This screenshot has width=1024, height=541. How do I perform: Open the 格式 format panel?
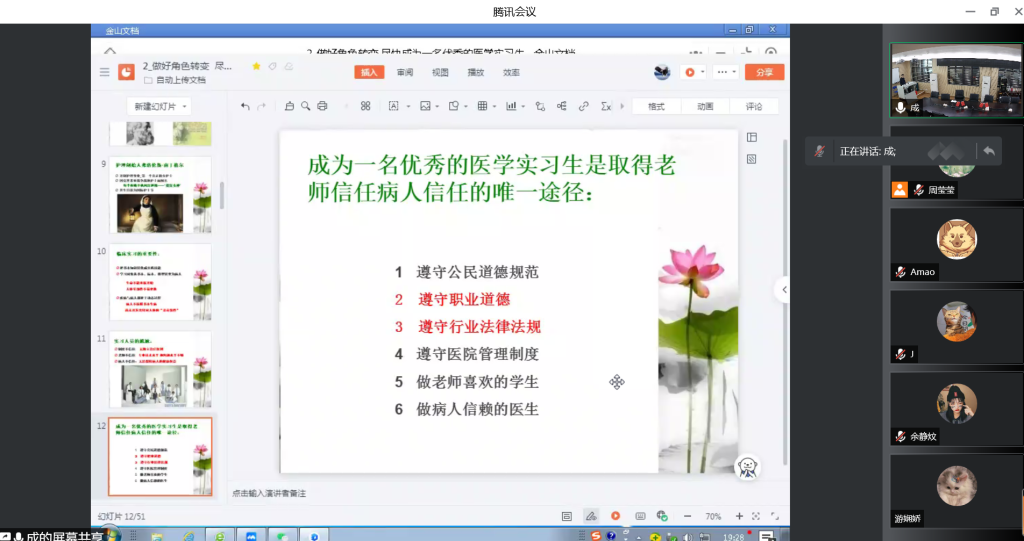[656, 106]
